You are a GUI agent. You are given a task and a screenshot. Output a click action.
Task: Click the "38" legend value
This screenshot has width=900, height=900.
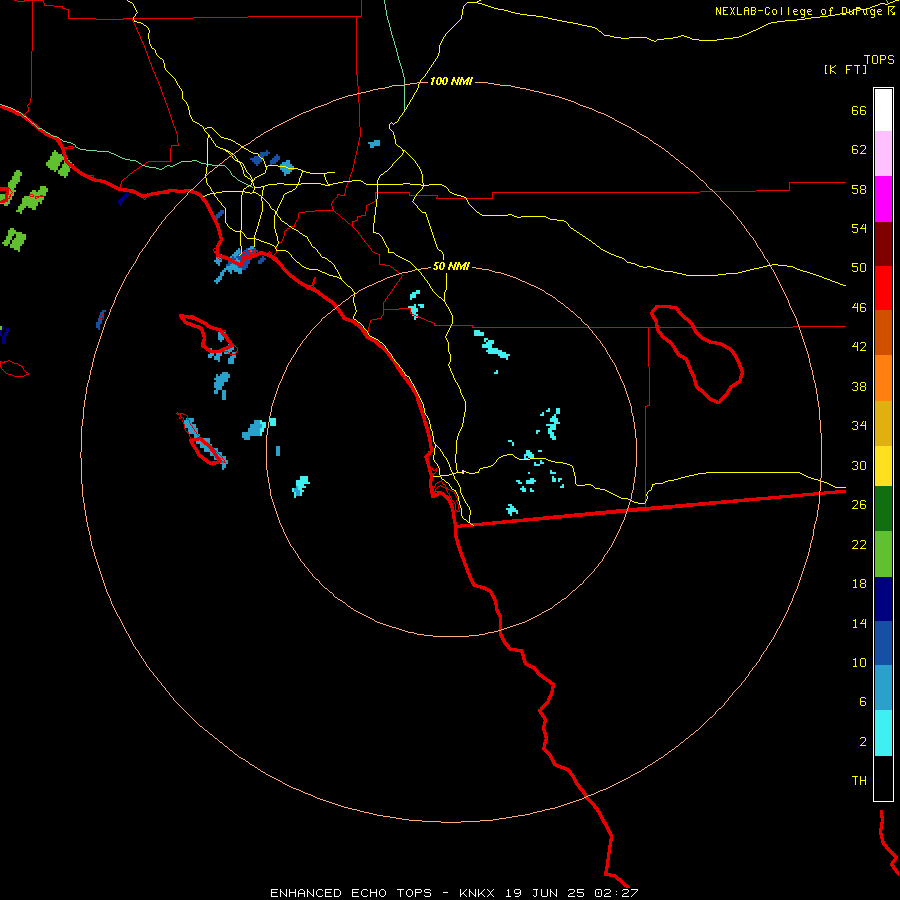pos(859,386)
